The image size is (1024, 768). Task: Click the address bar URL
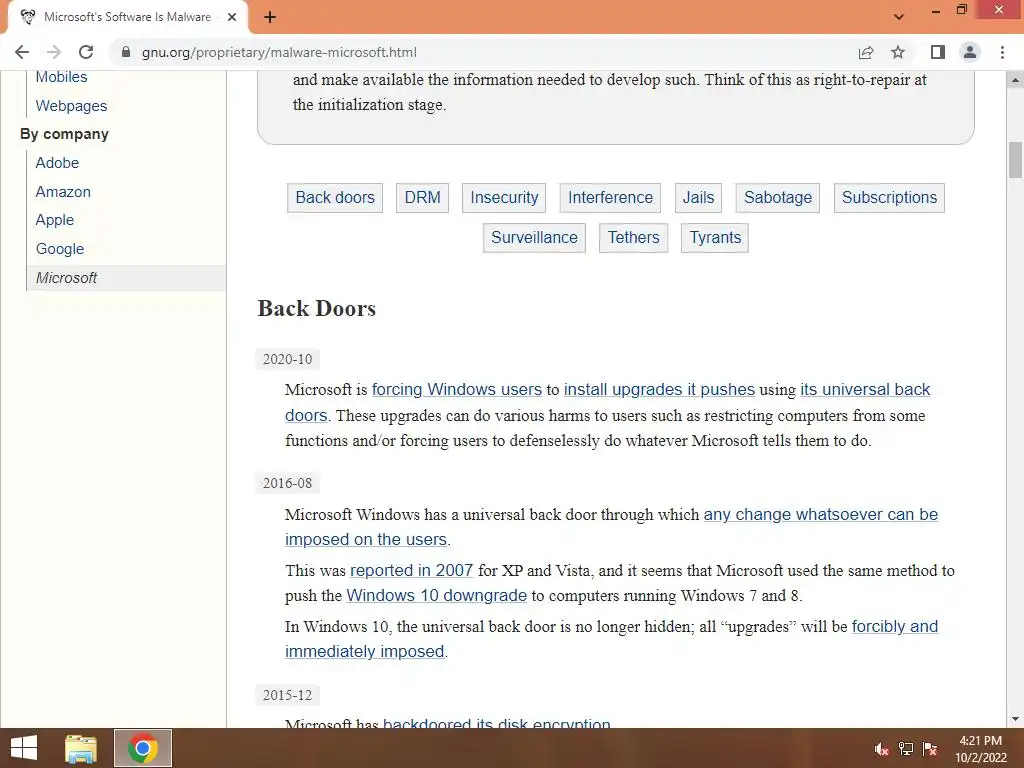coord(279,52)
